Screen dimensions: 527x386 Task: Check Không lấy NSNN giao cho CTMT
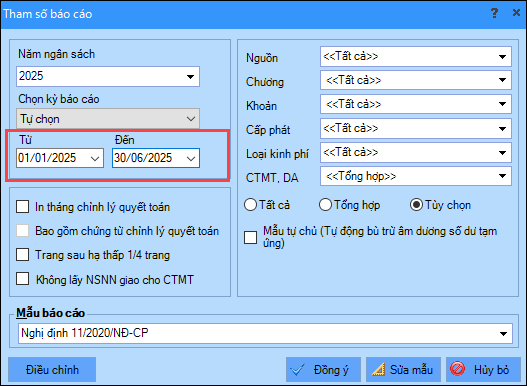click(x=23, y=279)
